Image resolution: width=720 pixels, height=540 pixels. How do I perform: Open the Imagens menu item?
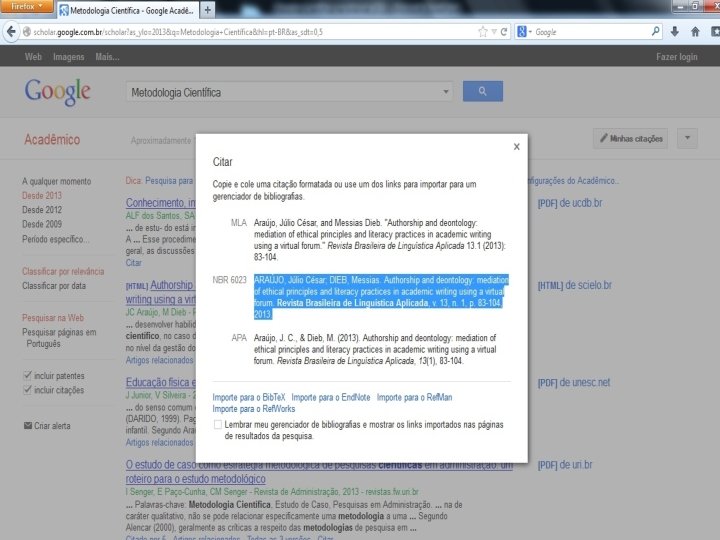[x=68, y=57]
